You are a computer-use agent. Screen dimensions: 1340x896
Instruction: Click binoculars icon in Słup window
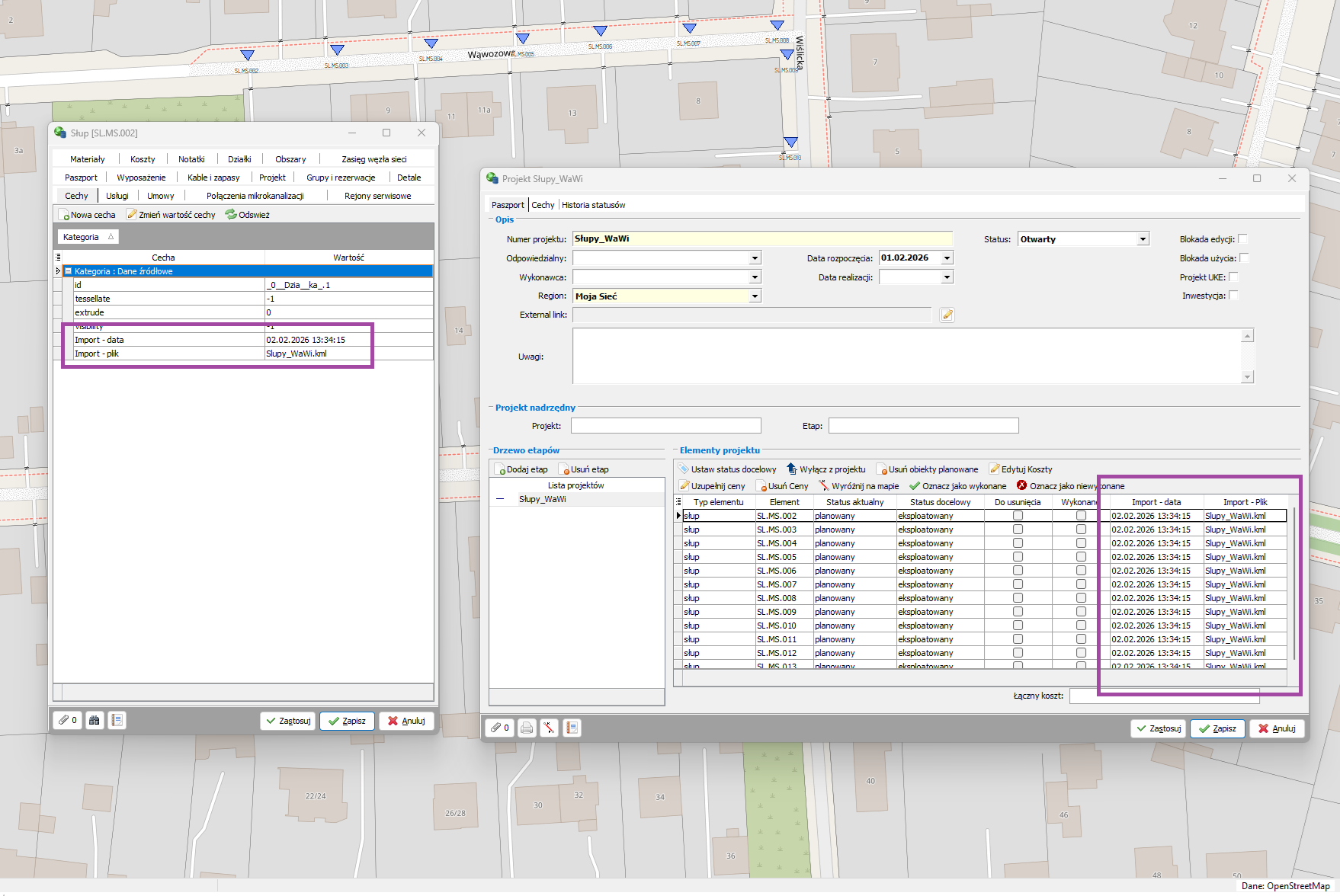pos(95,720)
